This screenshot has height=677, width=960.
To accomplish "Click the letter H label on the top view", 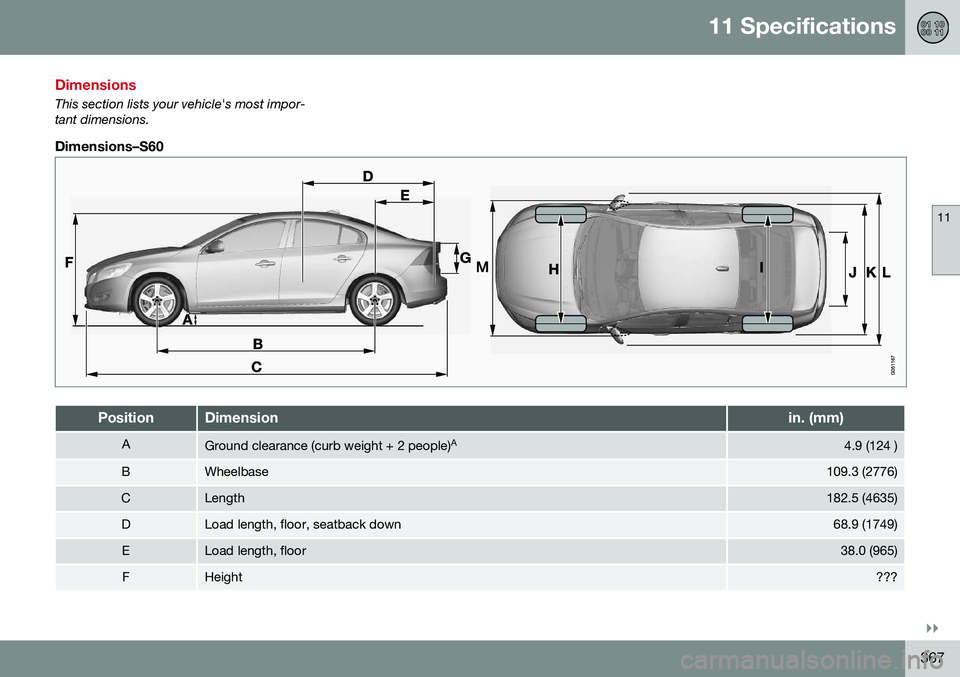I will pos(551,270).
